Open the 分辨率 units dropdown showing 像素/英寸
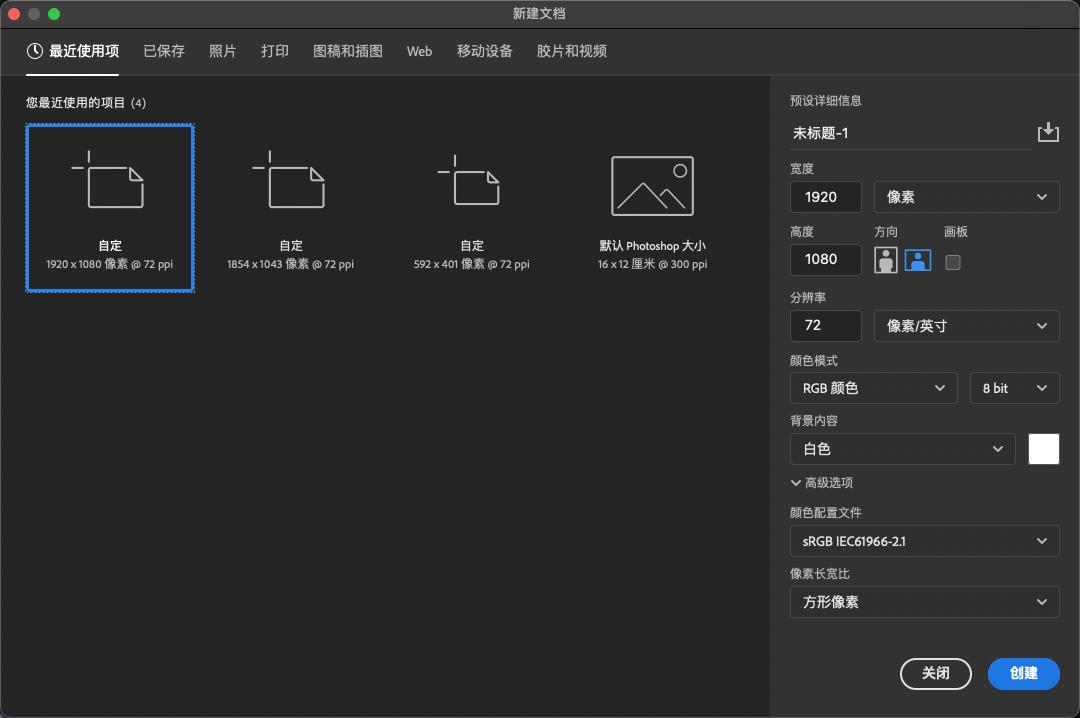Image resolution: width=1080 pixels, height=718 pixels. (966, 325)
